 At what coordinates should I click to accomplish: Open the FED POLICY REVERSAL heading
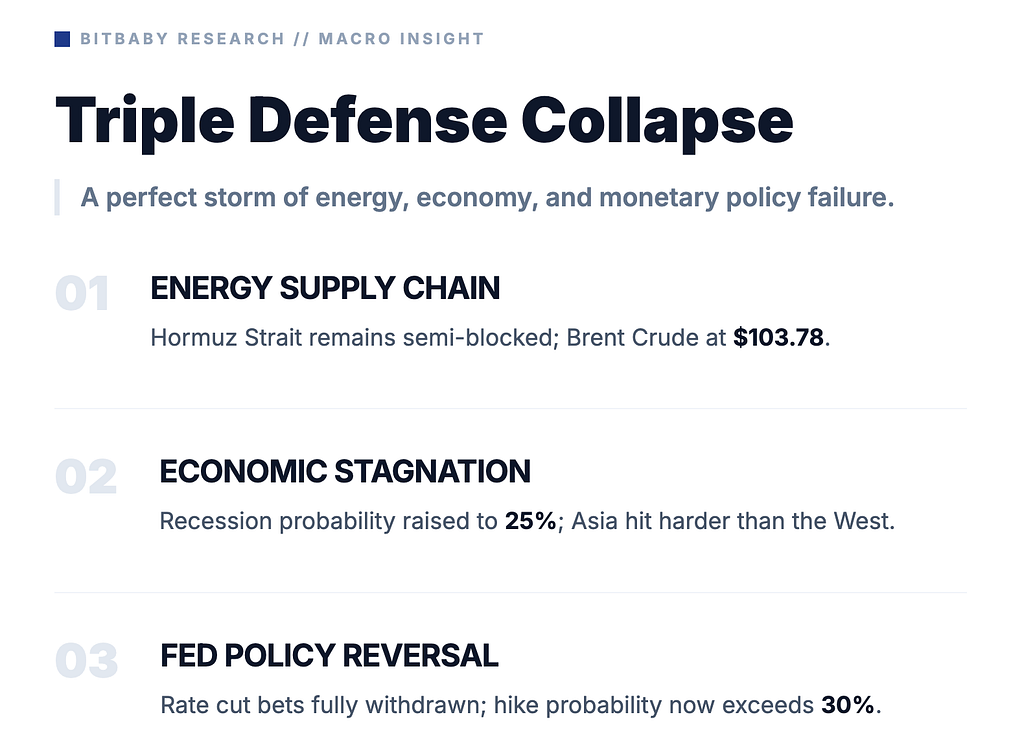329,656
